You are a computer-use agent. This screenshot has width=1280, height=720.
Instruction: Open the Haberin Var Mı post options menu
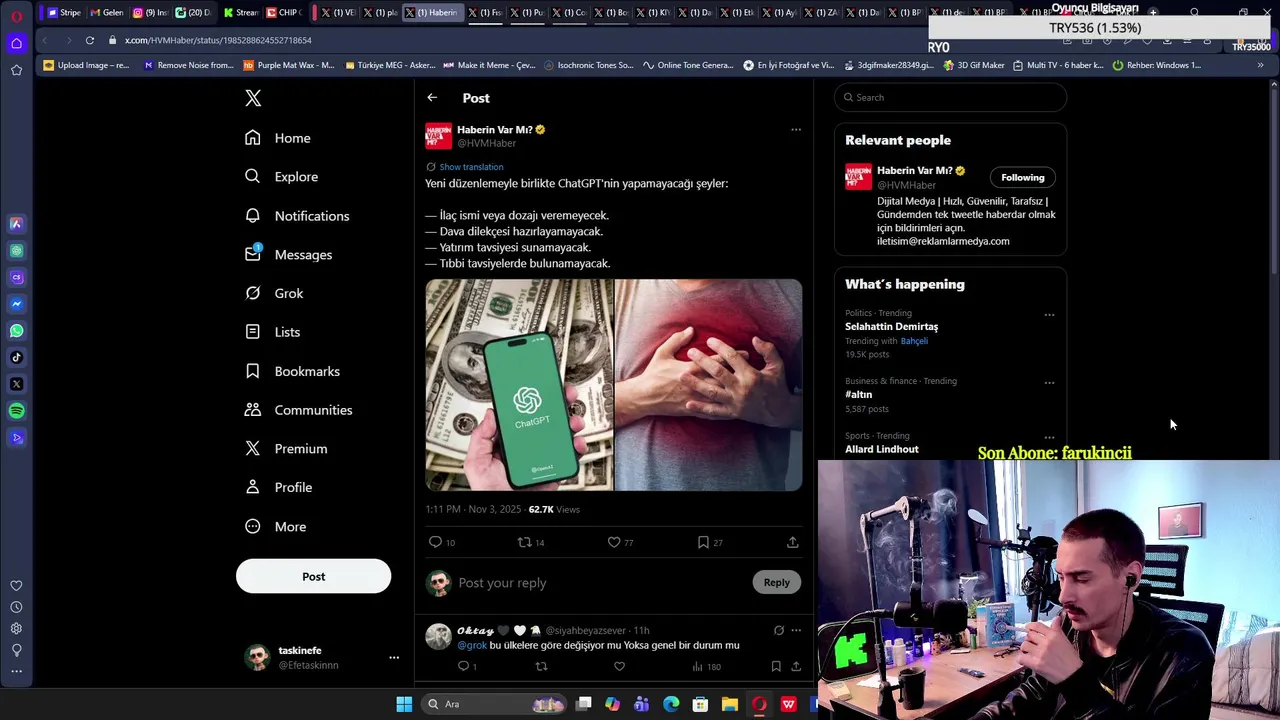(796, 129)
